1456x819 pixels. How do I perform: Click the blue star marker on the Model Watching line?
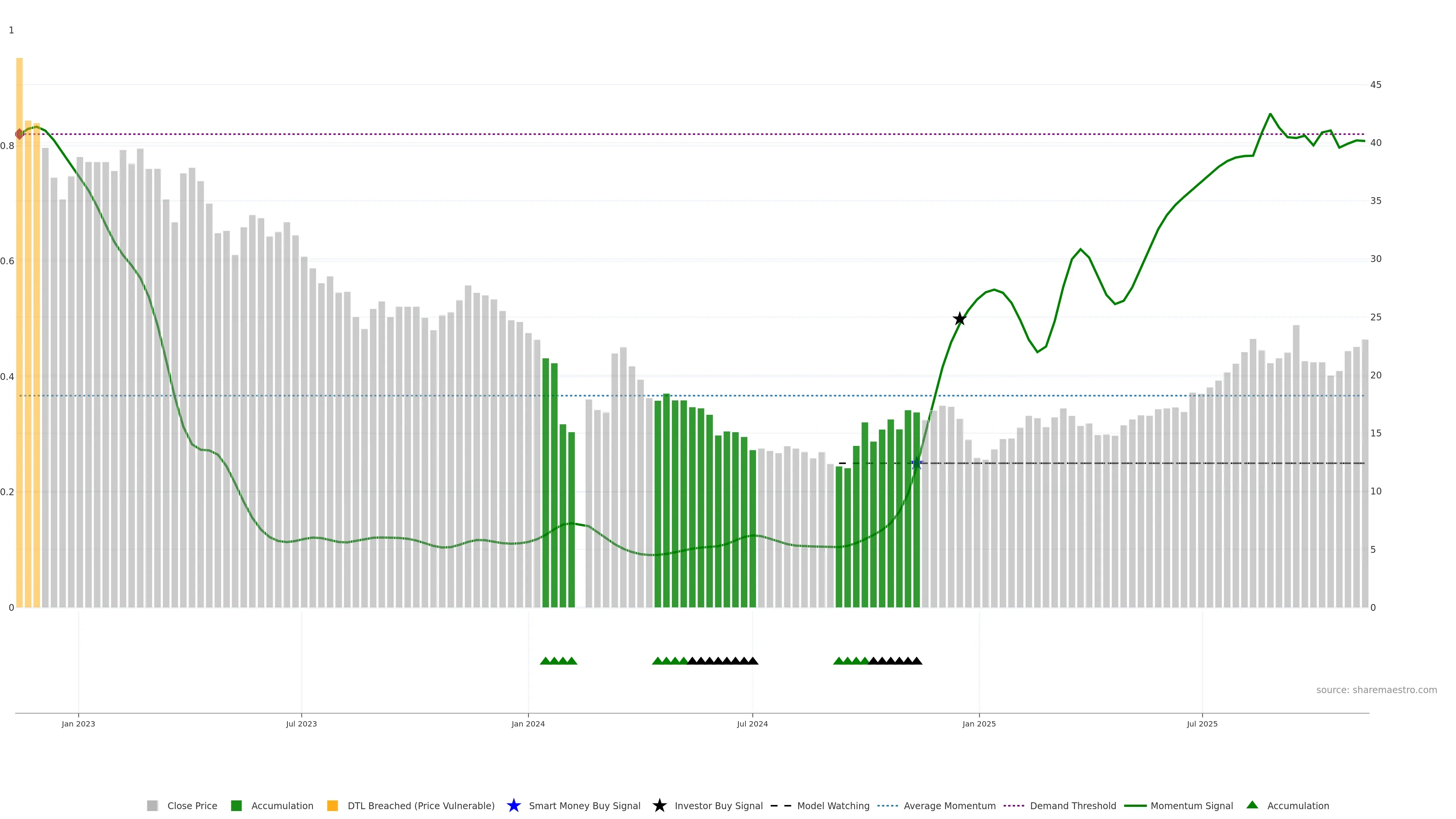917,463
